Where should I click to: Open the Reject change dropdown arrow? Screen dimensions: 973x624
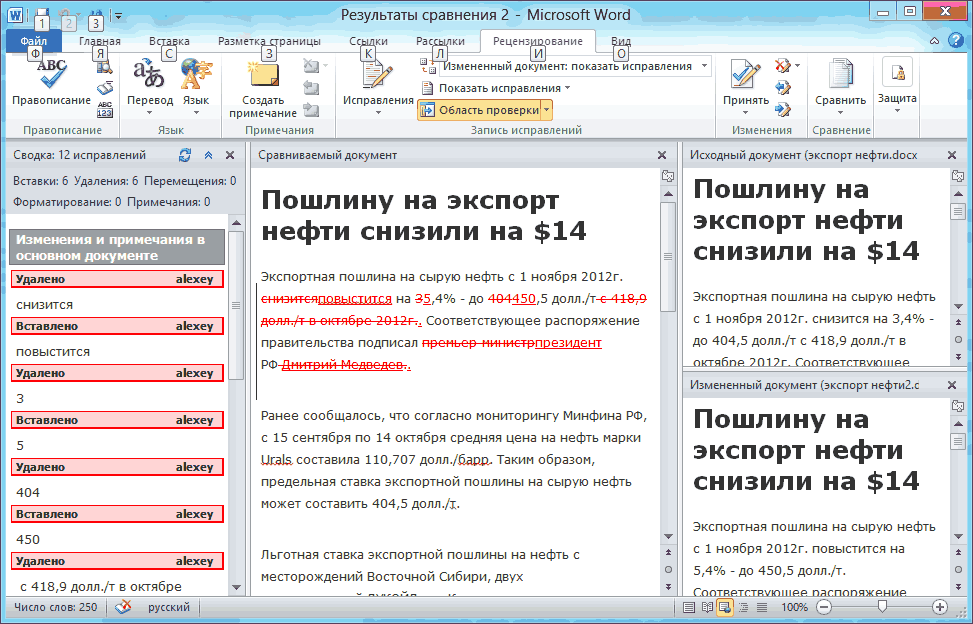pyautogui.click(x=797, y=66)
